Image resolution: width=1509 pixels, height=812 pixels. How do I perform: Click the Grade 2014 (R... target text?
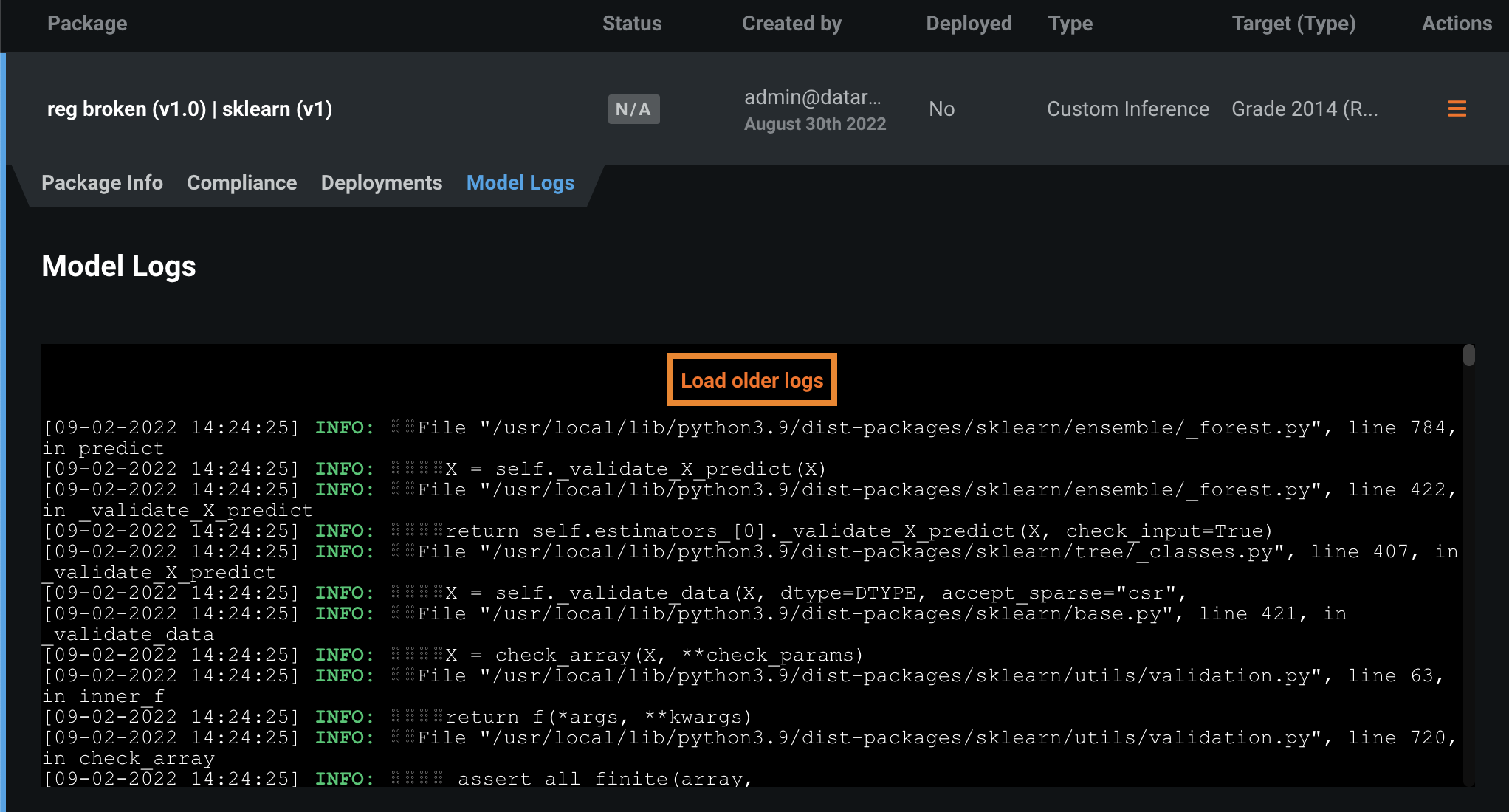[x=1304, y=109]
